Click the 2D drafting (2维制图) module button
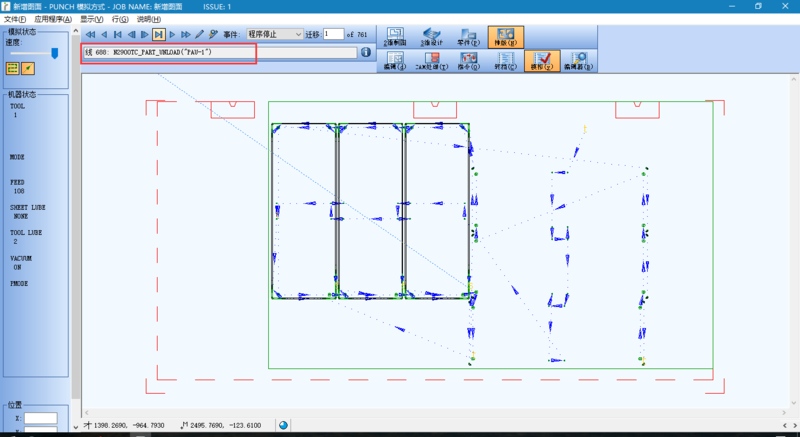Image resolution: width=800 pixels, height=437 pixels. (x=394, y=37)
